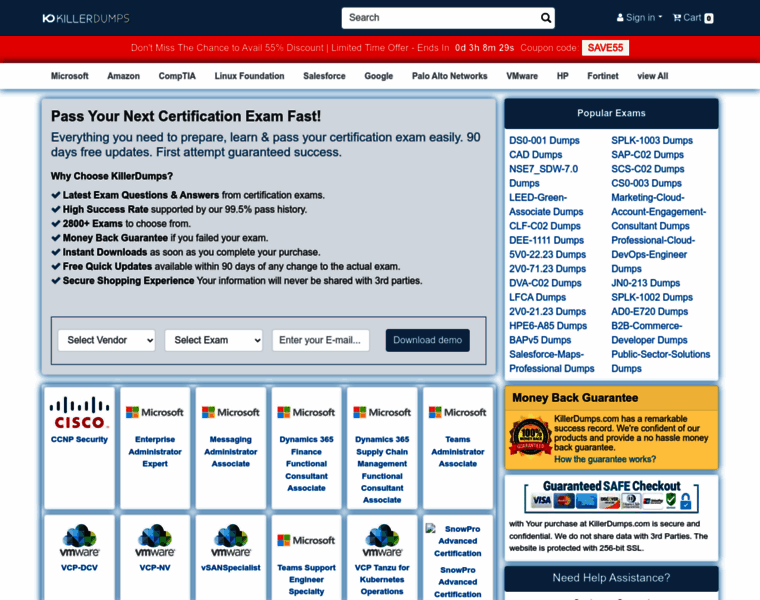This screenshot has width=760, height=600.
Task: Open the CompTIA vendor menu
Action: tap(177, 76)
